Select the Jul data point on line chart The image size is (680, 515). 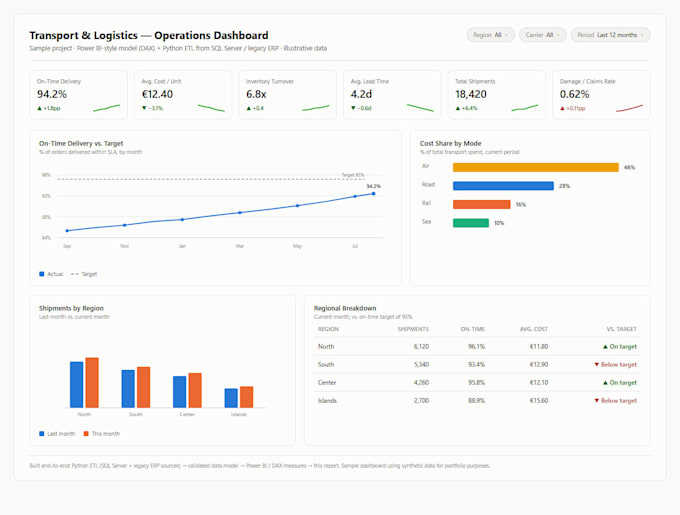(x=355, y=196)
